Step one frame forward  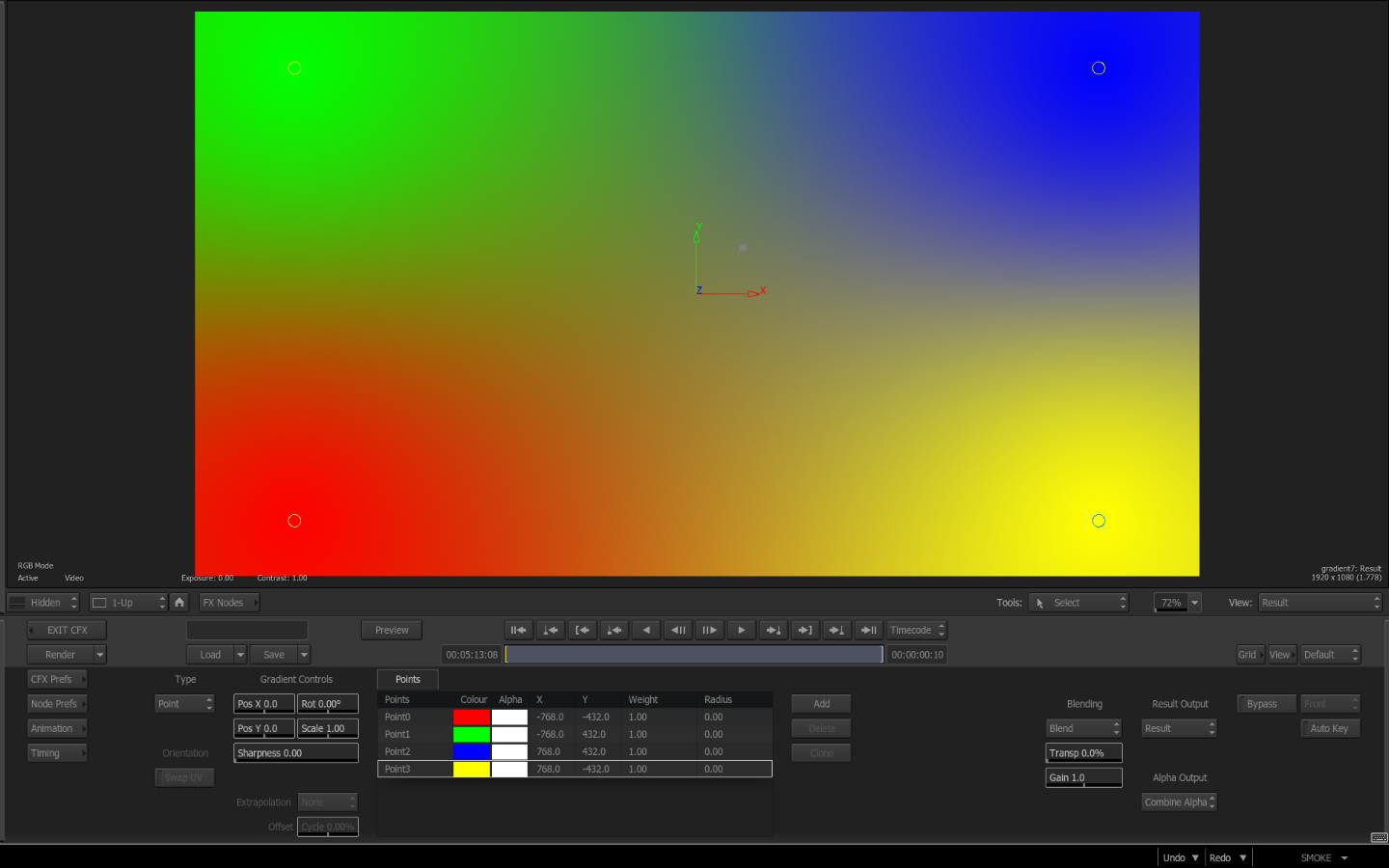coord(709,630)
